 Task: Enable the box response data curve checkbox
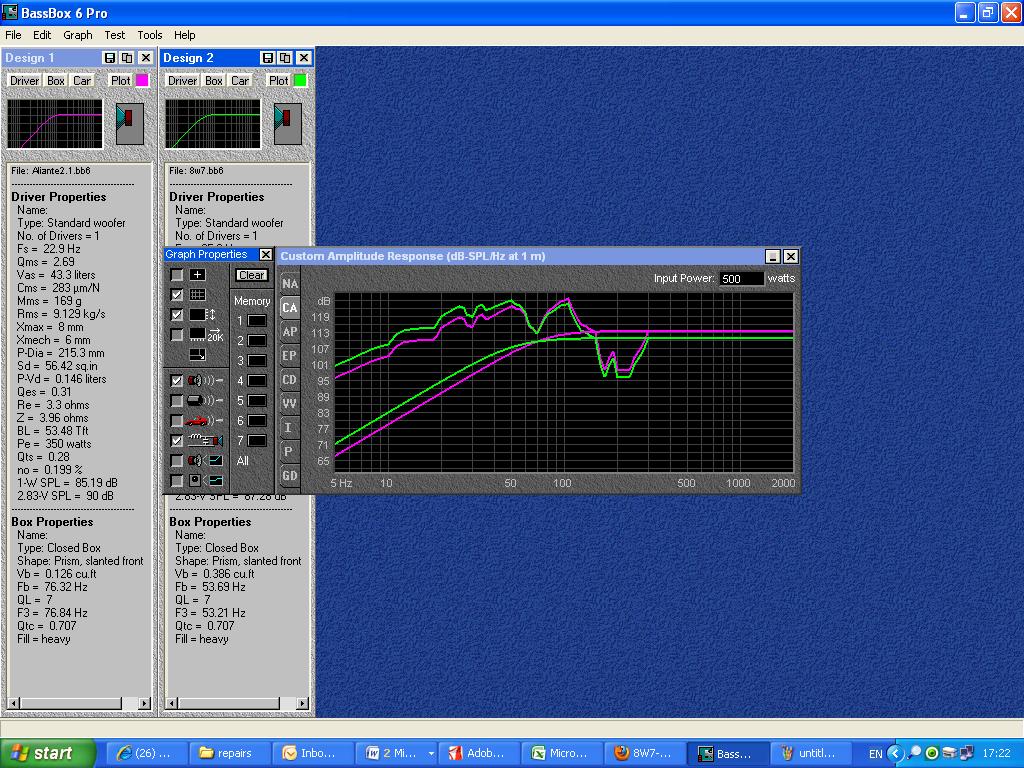coord(176,481)
